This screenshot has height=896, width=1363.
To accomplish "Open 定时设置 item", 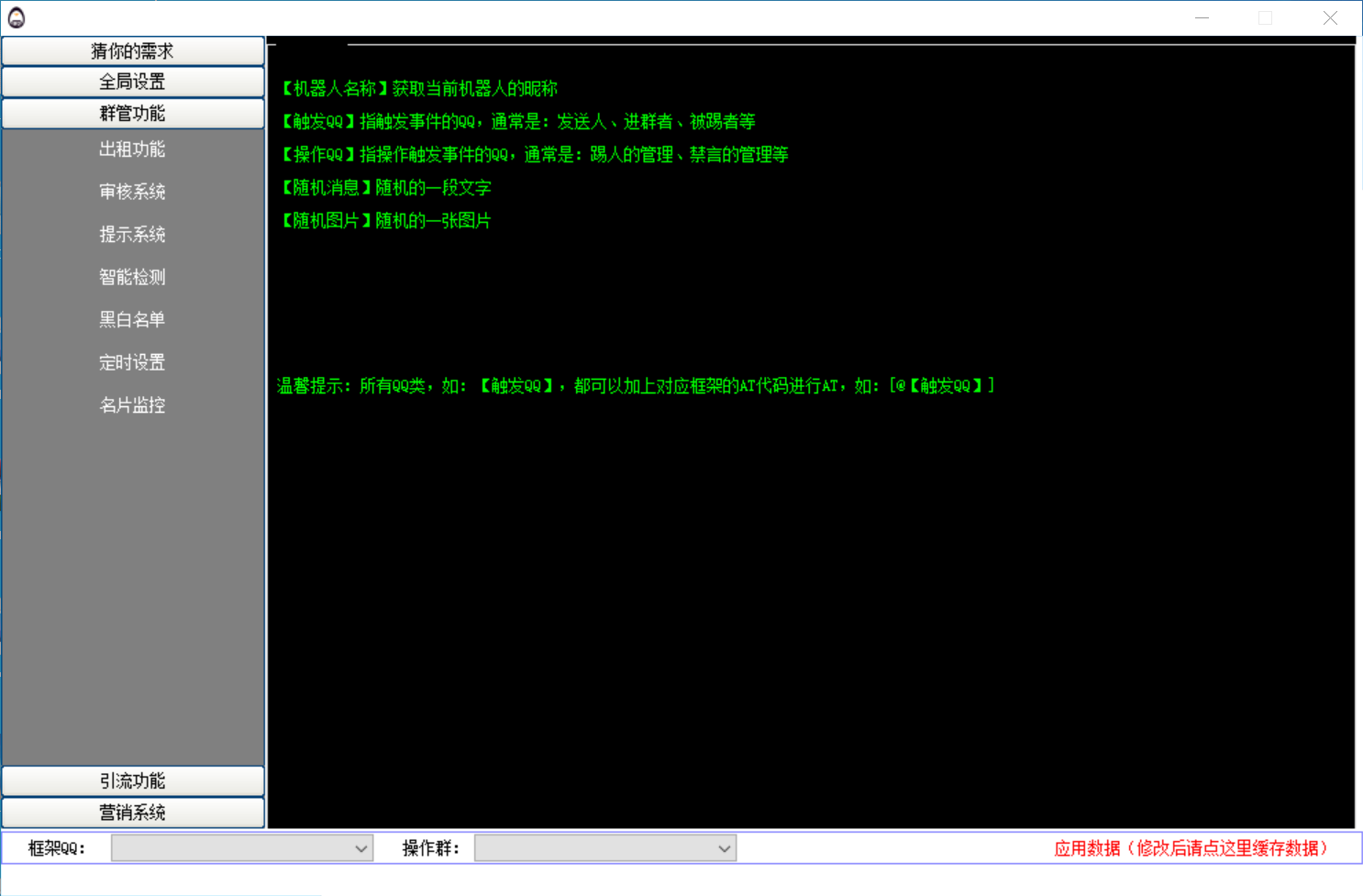I will coord(133,362).
